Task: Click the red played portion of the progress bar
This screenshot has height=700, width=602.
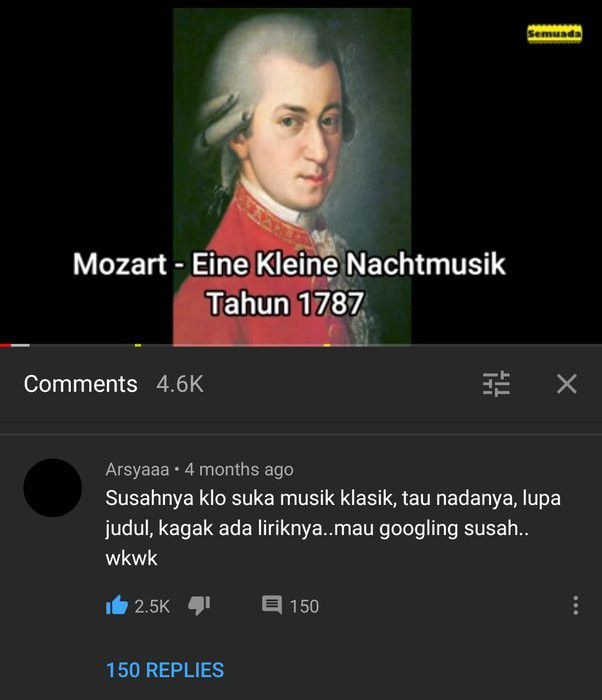Action: click(5, 345)
